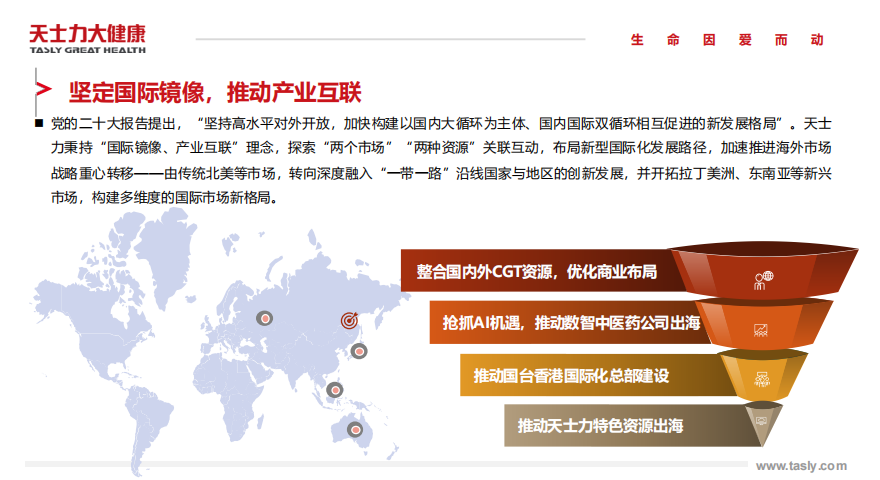Viewport: 880px width, 480px height.
Task: Click the paragraph line starting 市场，构建多维度
Action: click(x=164, y=198)
